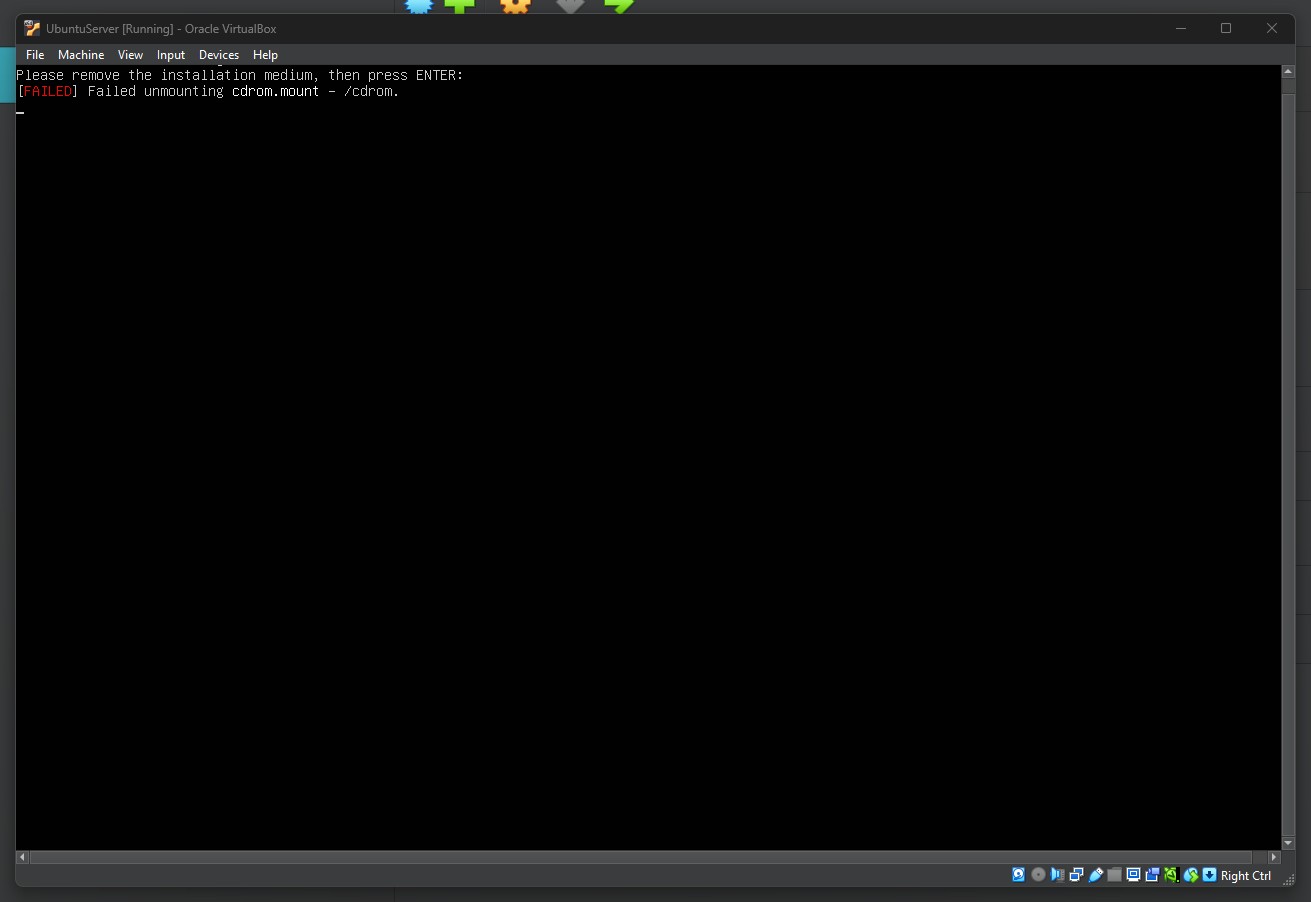Click the Right Ctrl host key indicator
The height and width of the screenshot is (902, 1311).
(1245, 876)
